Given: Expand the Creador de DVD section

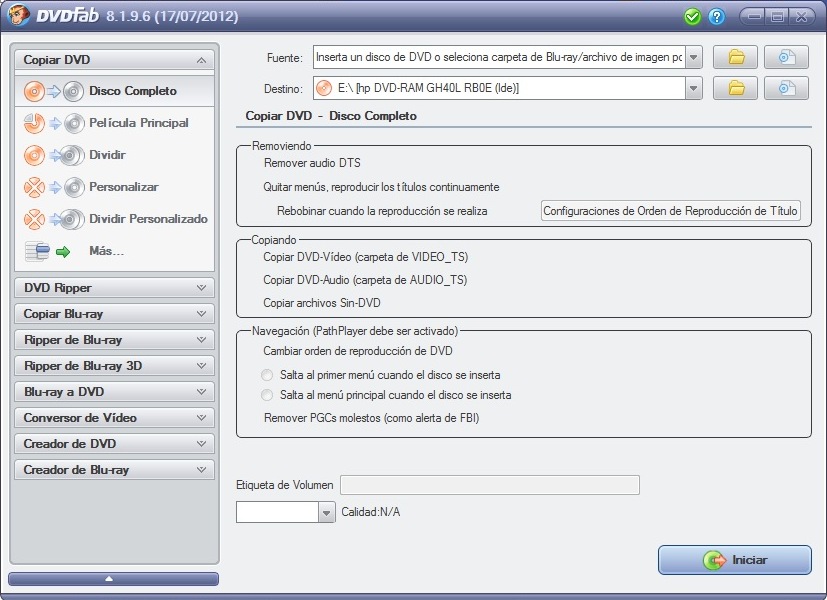Looking at the screenshot, I should [114, 444].
